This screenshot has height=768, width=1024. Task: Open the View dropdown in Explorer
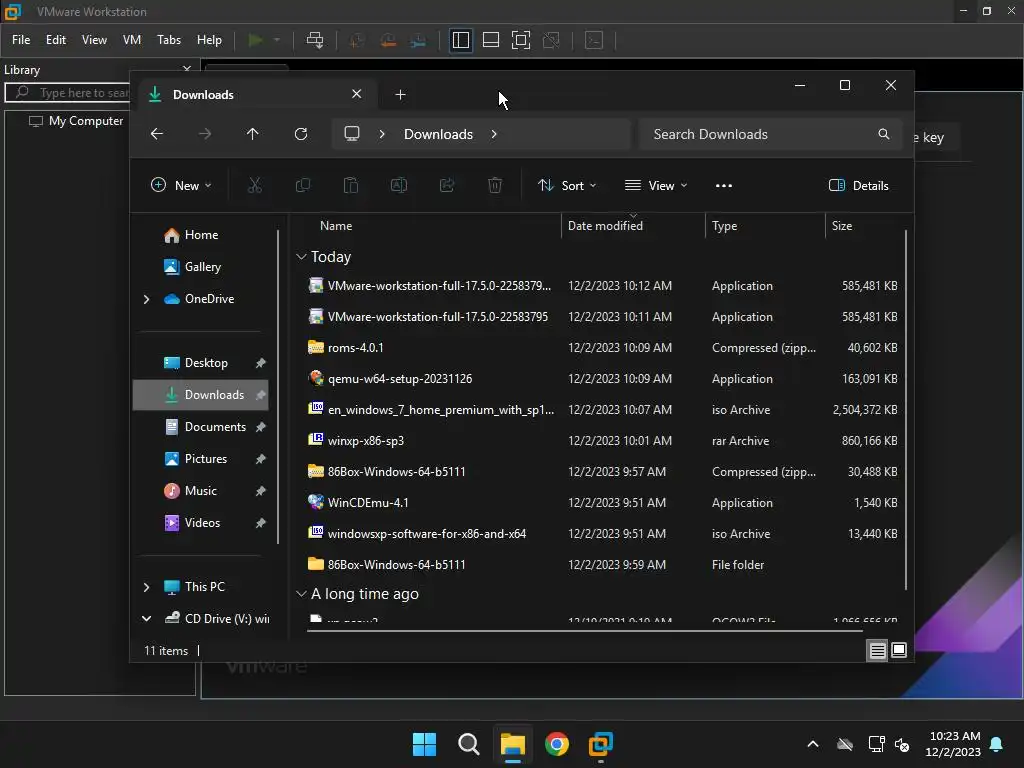pyautogui.click(x=656, y=185)
